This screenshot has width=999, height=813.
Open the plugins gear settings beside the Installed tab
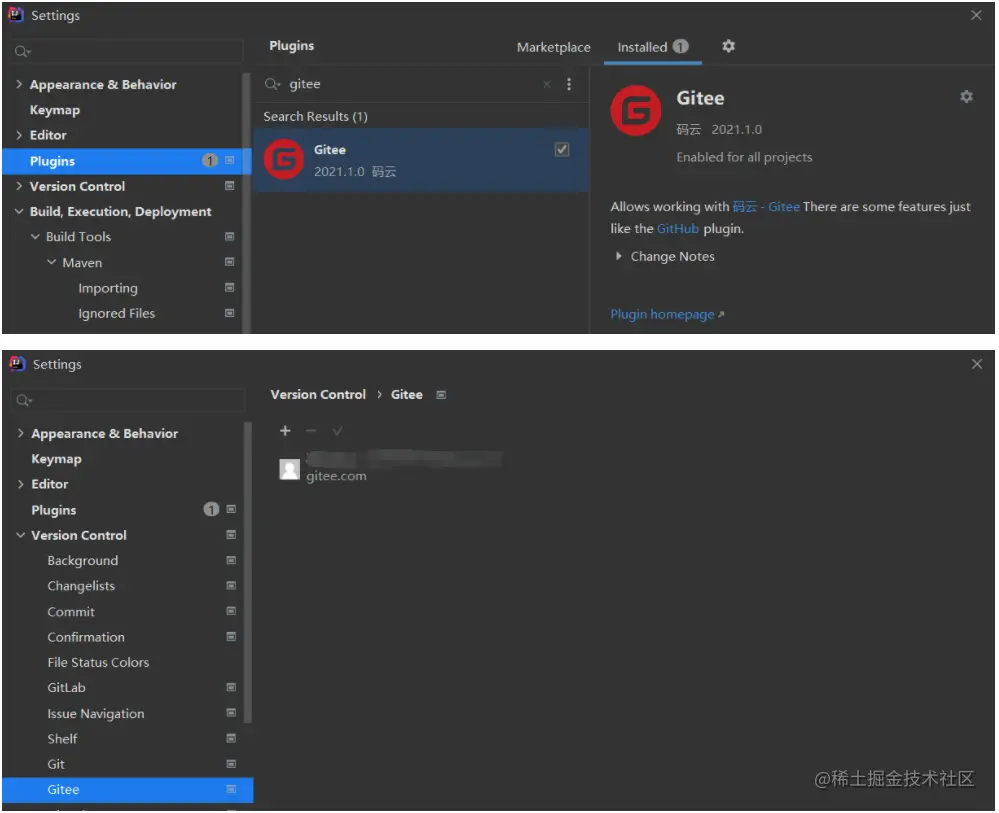(728, 46)
